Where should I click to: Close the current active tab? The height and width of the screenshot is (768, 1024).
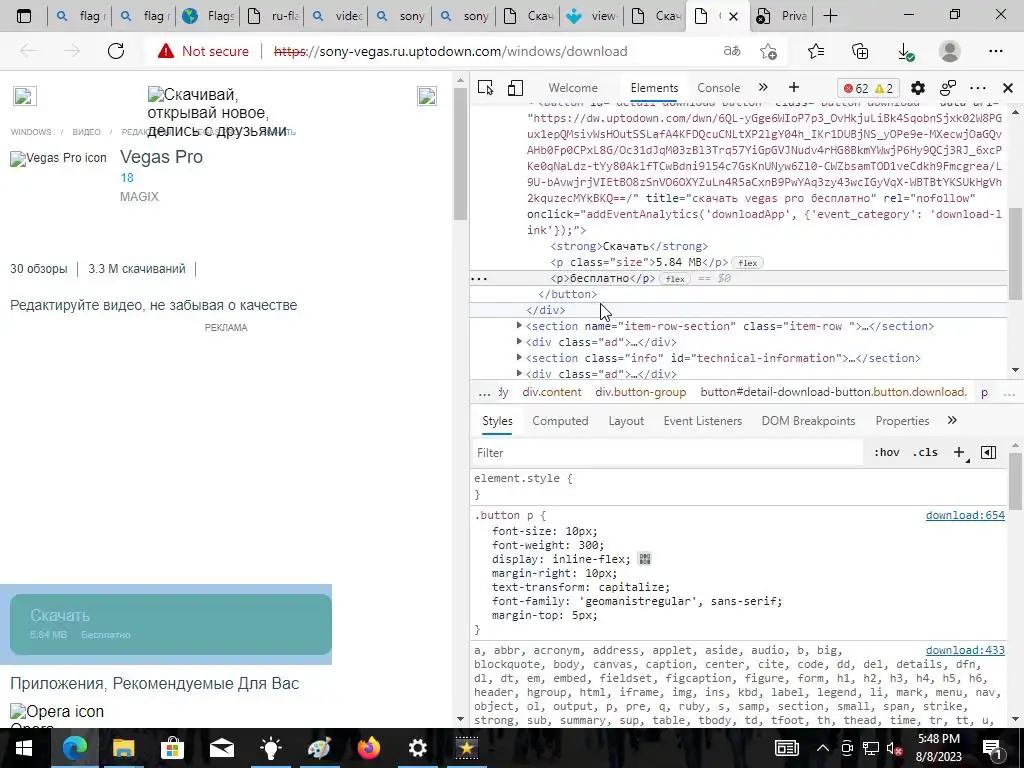coord(733,16)
